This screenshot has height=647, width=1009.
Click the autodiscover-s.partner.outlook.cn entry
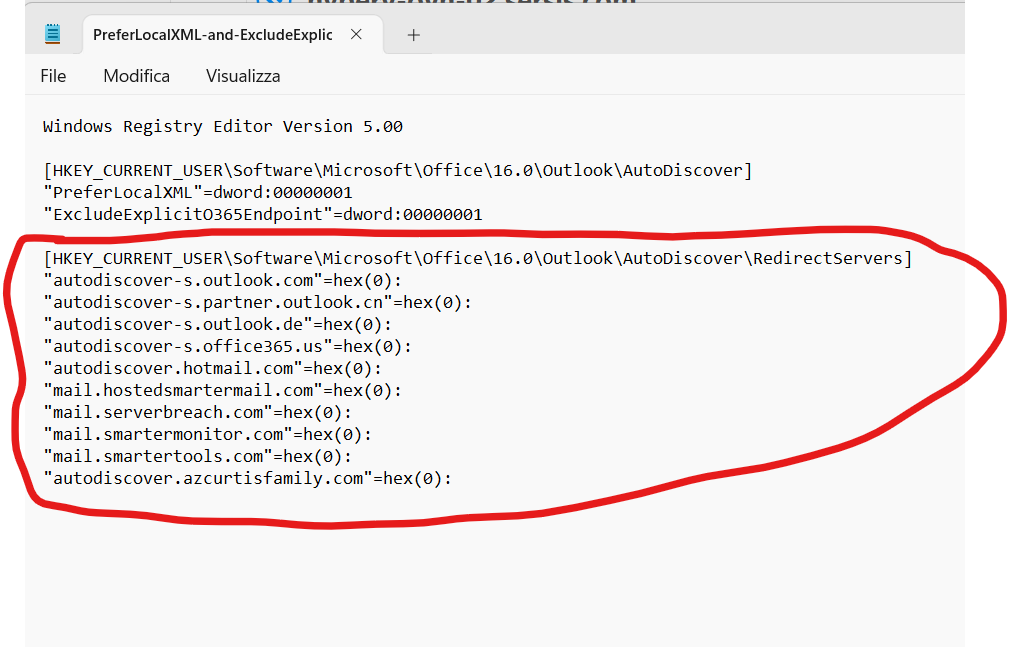257,303
